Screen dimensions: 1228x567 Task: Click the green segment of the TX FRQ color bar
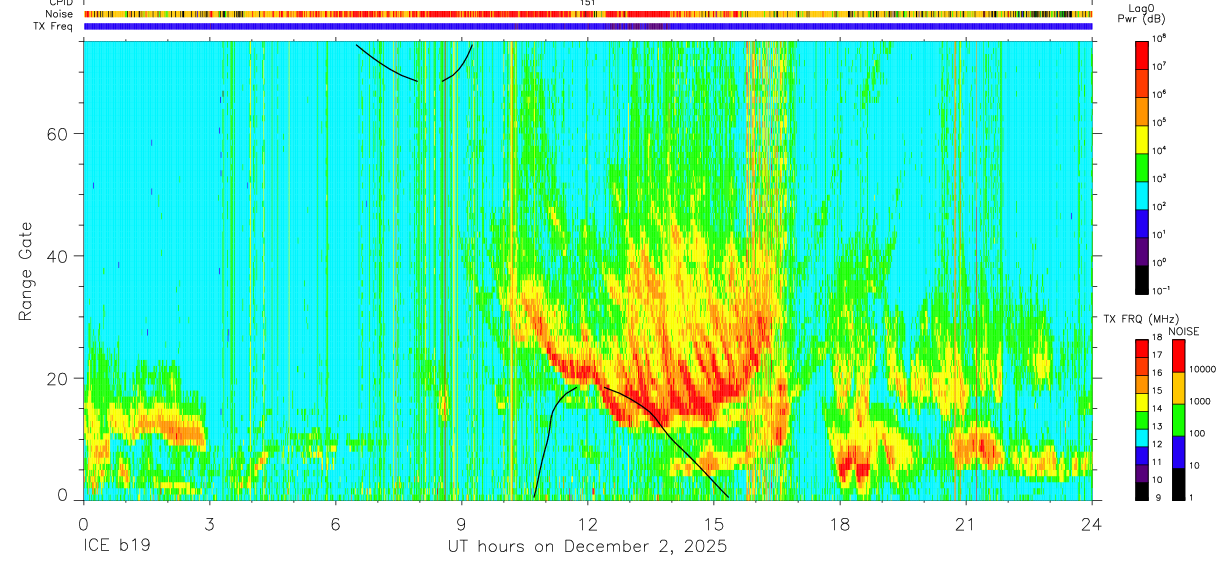pyautogui.click(x=1142, y=419)
